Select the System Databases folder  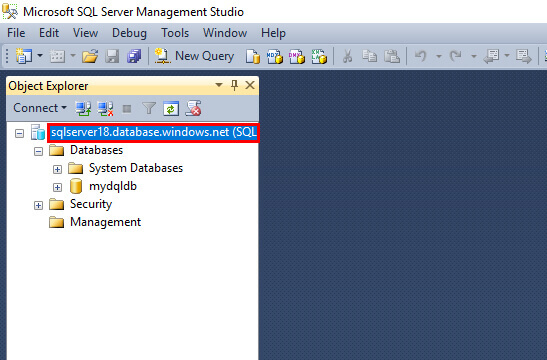[136, 168]
